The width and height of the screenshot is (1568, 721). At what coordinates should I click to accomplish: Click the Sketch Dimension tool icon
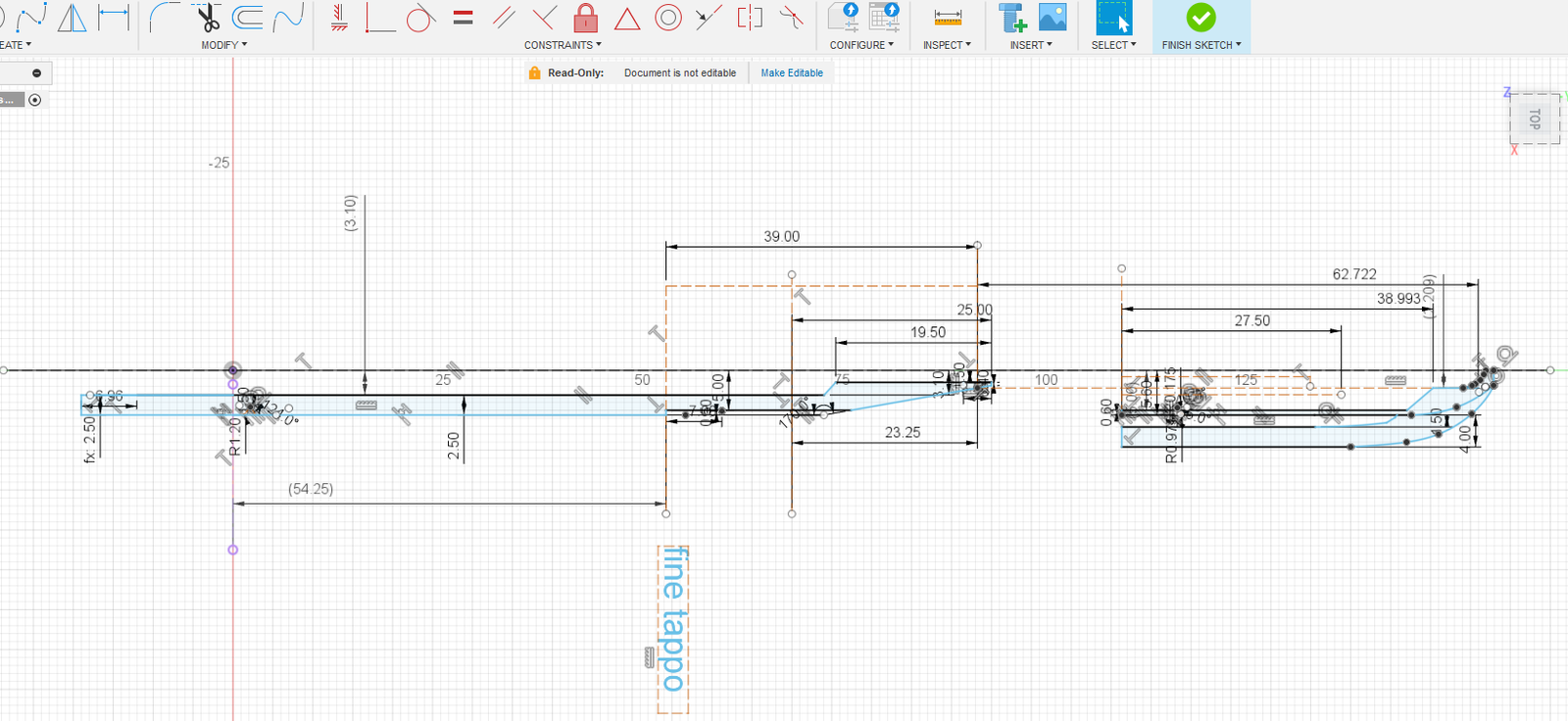115,17
